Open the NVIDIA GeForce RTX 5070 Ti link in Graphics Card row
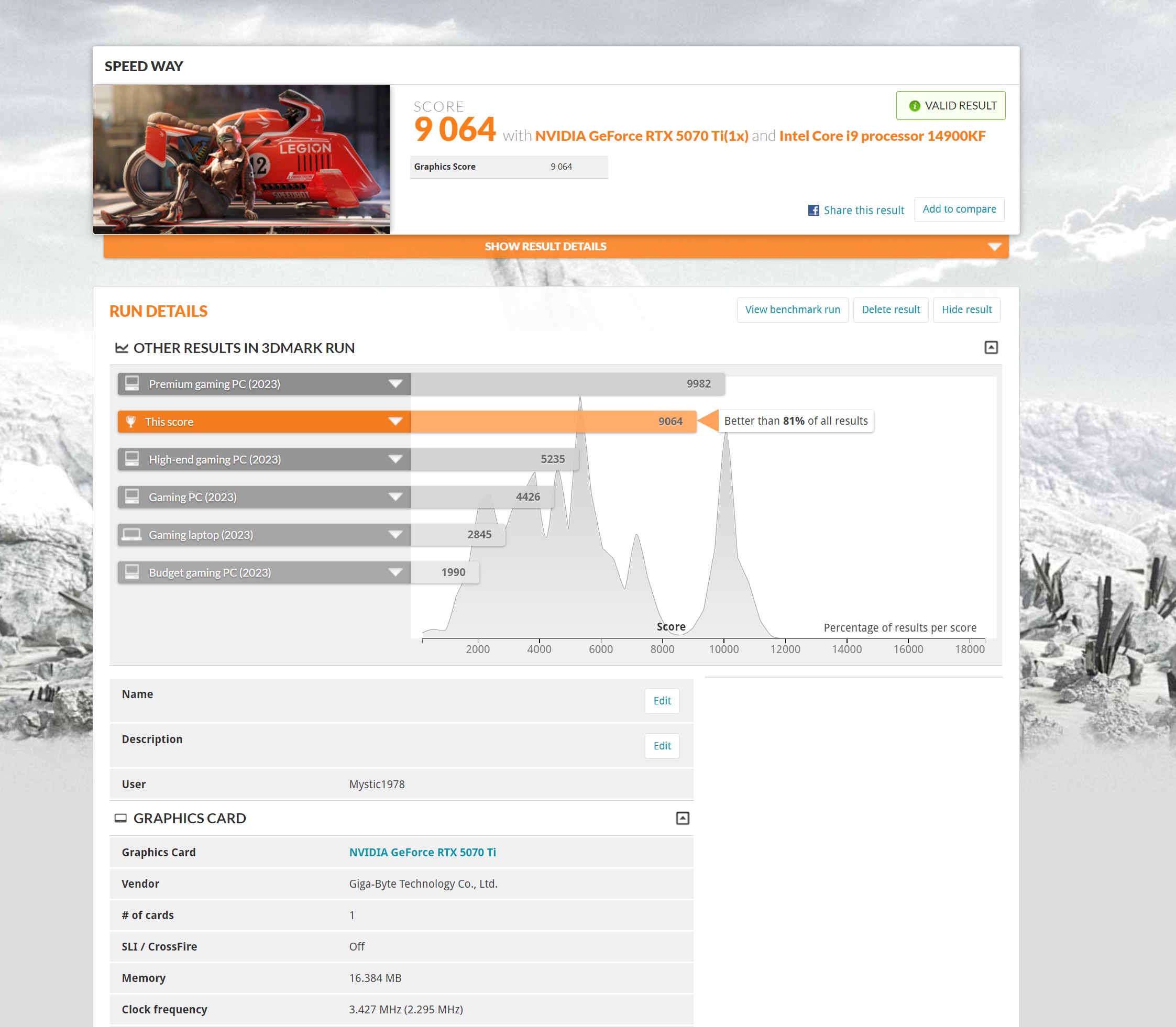Viewport: 1176px width, 1027px height. tap(422, 853)
